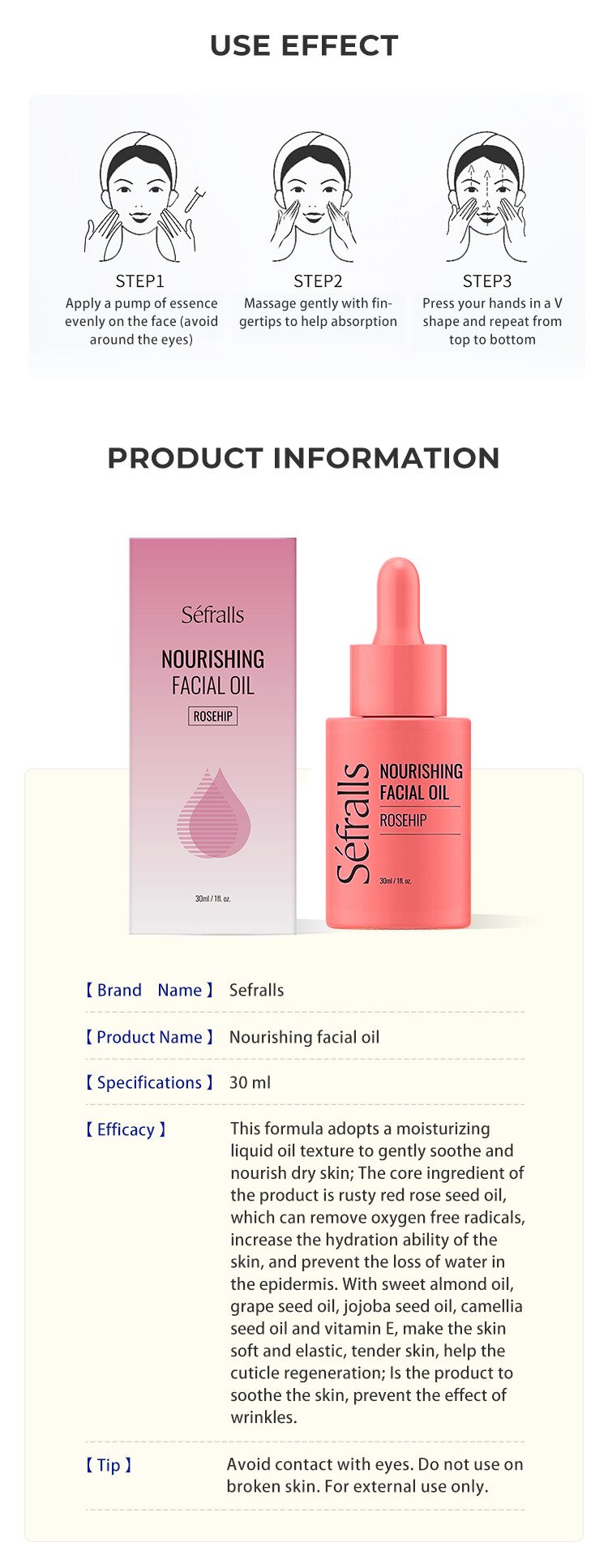Click the USE EFFECT heading
This screenshot has width=608, height=1568.
pos(304,45)
